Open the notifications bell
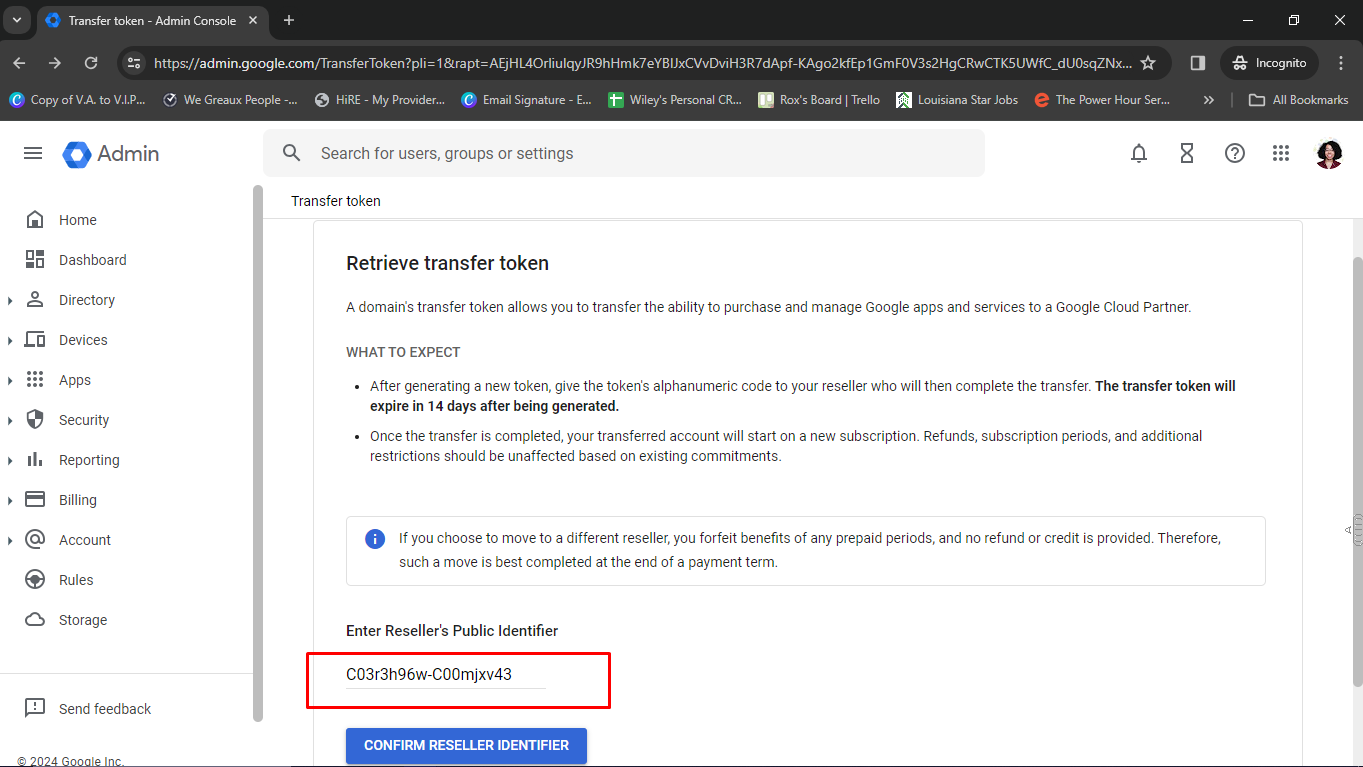 point(1138,153)
